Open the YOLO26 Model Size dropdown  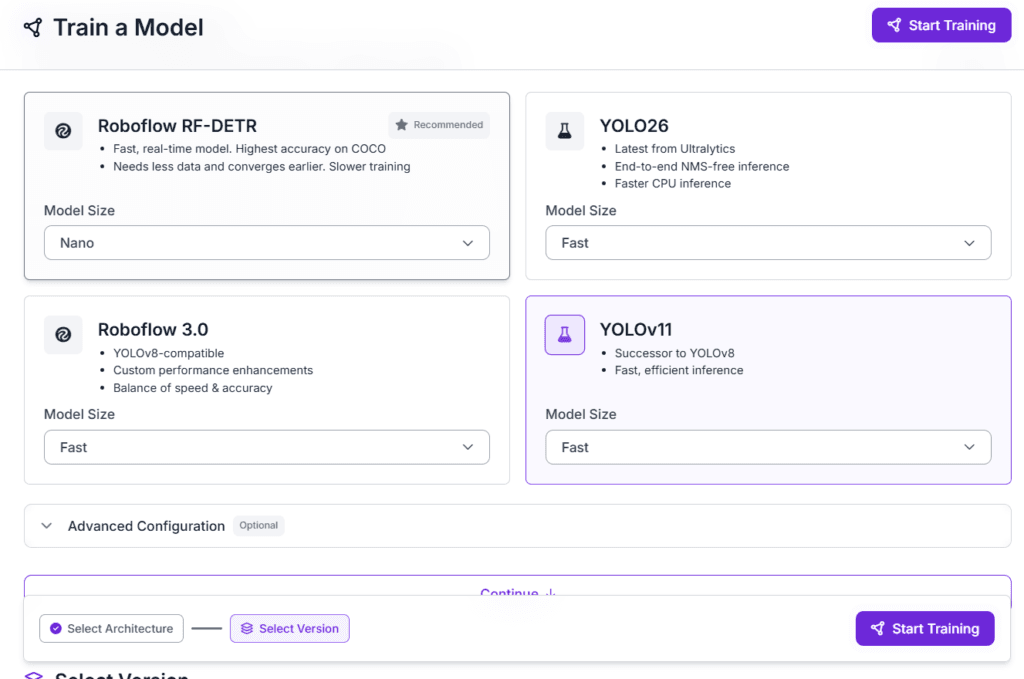coord(767,243)
